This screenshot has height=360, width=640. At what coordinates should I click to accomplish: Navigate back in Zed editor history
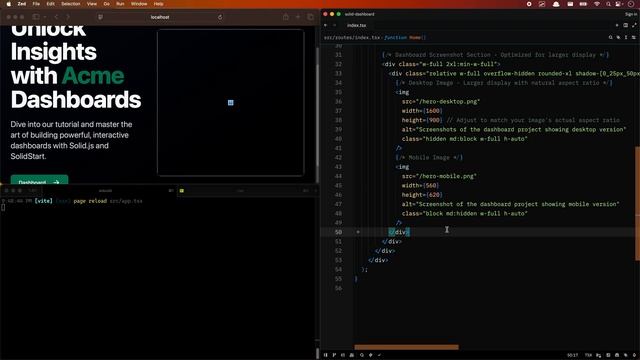click(x=325, y=25)
